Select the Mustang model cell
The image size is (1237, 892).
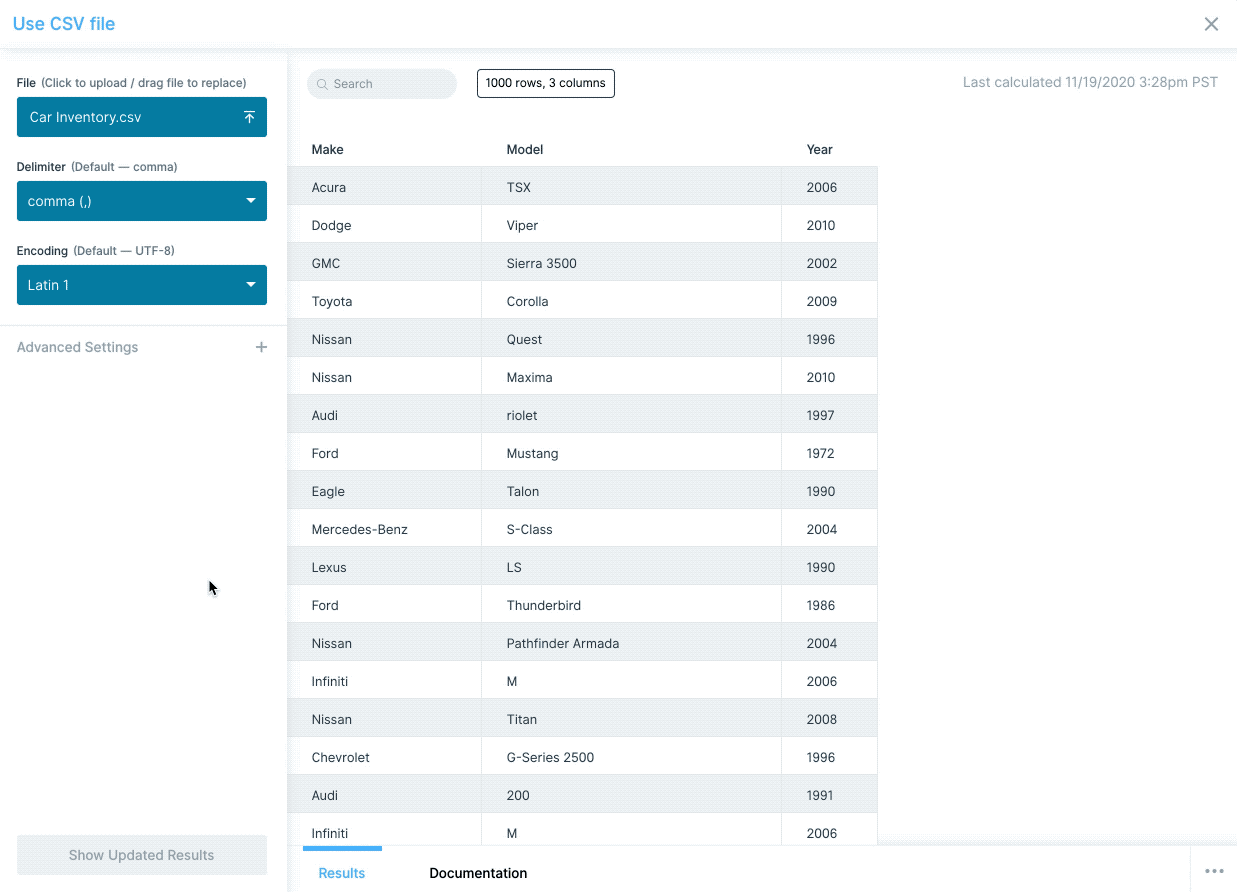tap(632, 453)
